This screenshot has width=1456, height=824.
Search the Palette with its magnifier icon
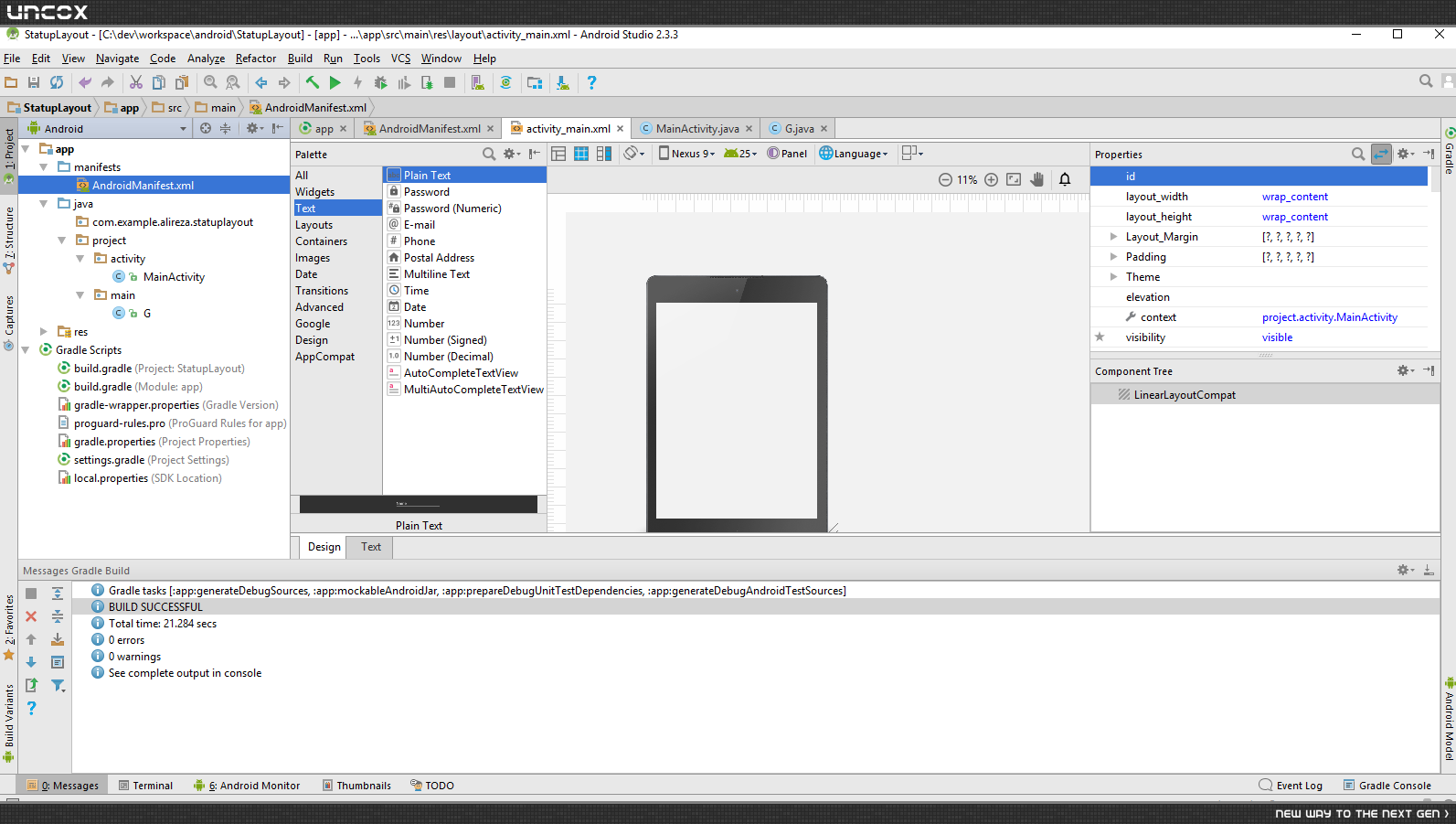point(489,154)
